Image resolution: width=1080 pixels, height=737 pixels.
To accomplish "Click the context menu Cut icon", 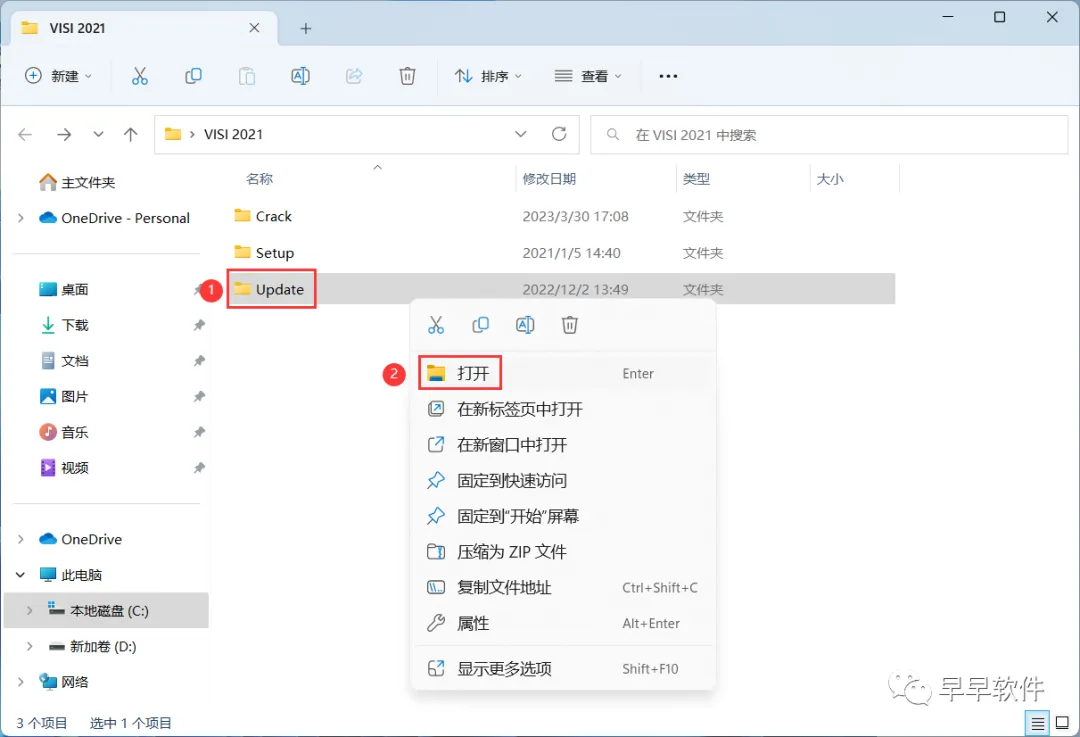I will 436,325.
